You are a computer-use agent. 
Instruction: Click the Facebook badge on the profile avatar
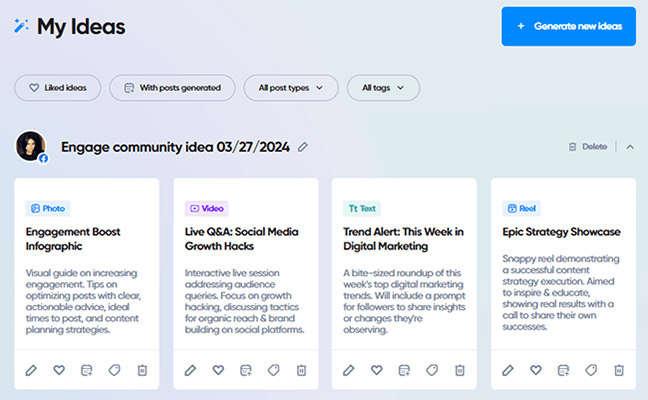pyautogui.click(x=43, y=159)
